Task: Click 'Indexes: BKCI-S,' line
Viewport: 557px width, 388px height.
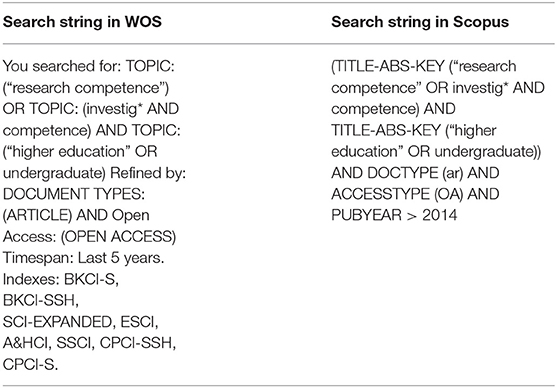Action: point(61,279)
